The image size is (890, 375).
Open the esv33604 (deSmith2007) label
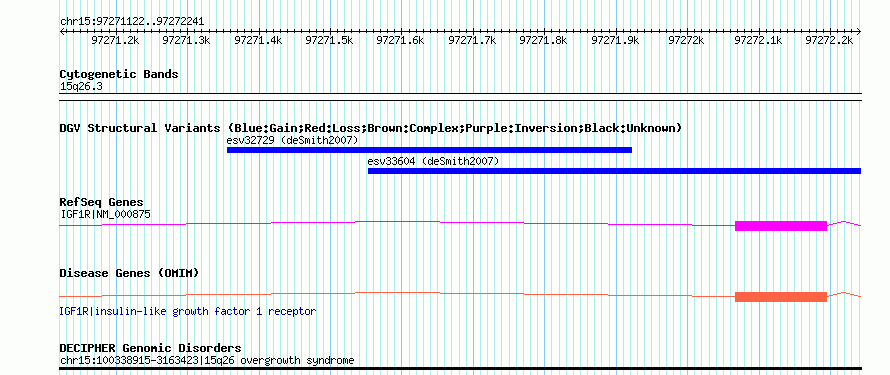coord(434,162)
